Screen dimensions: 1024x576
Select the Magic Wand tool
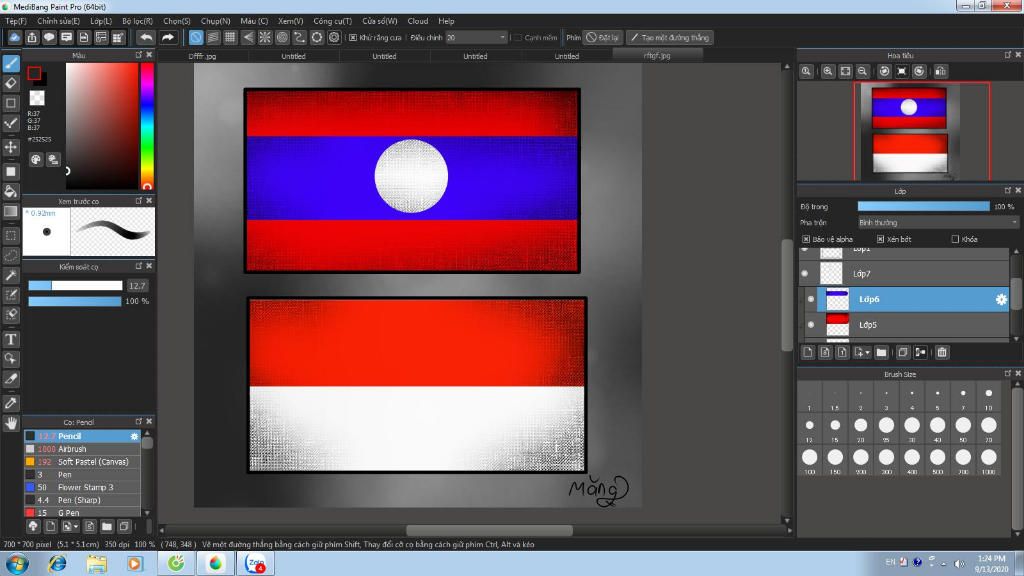pos(11,276)
